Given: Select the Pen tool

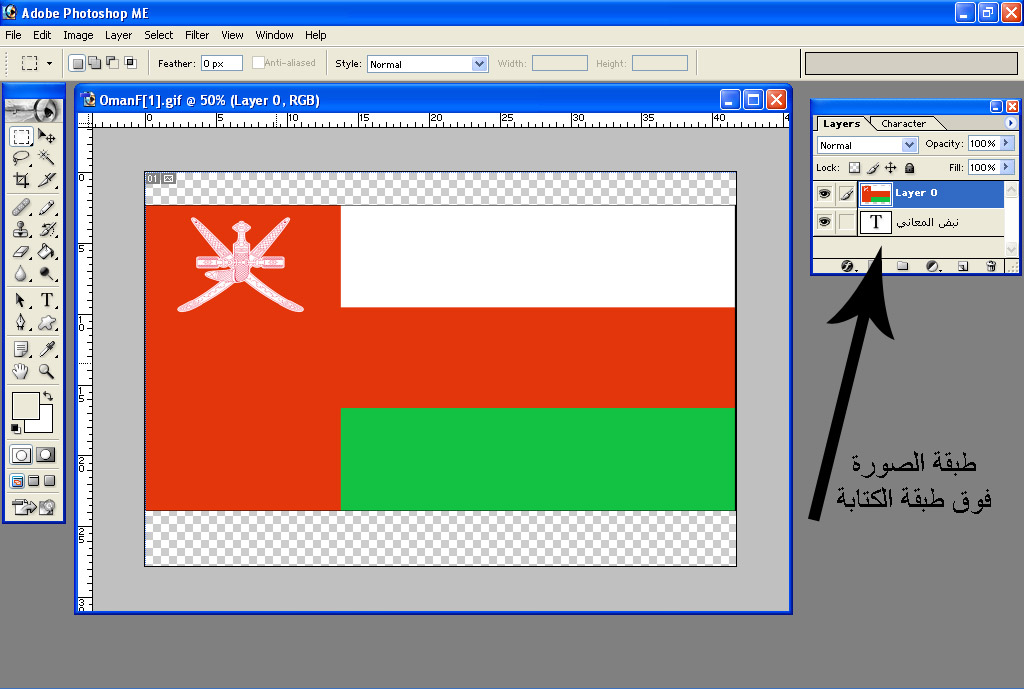Looking at the screenshot, I should 21,322.
